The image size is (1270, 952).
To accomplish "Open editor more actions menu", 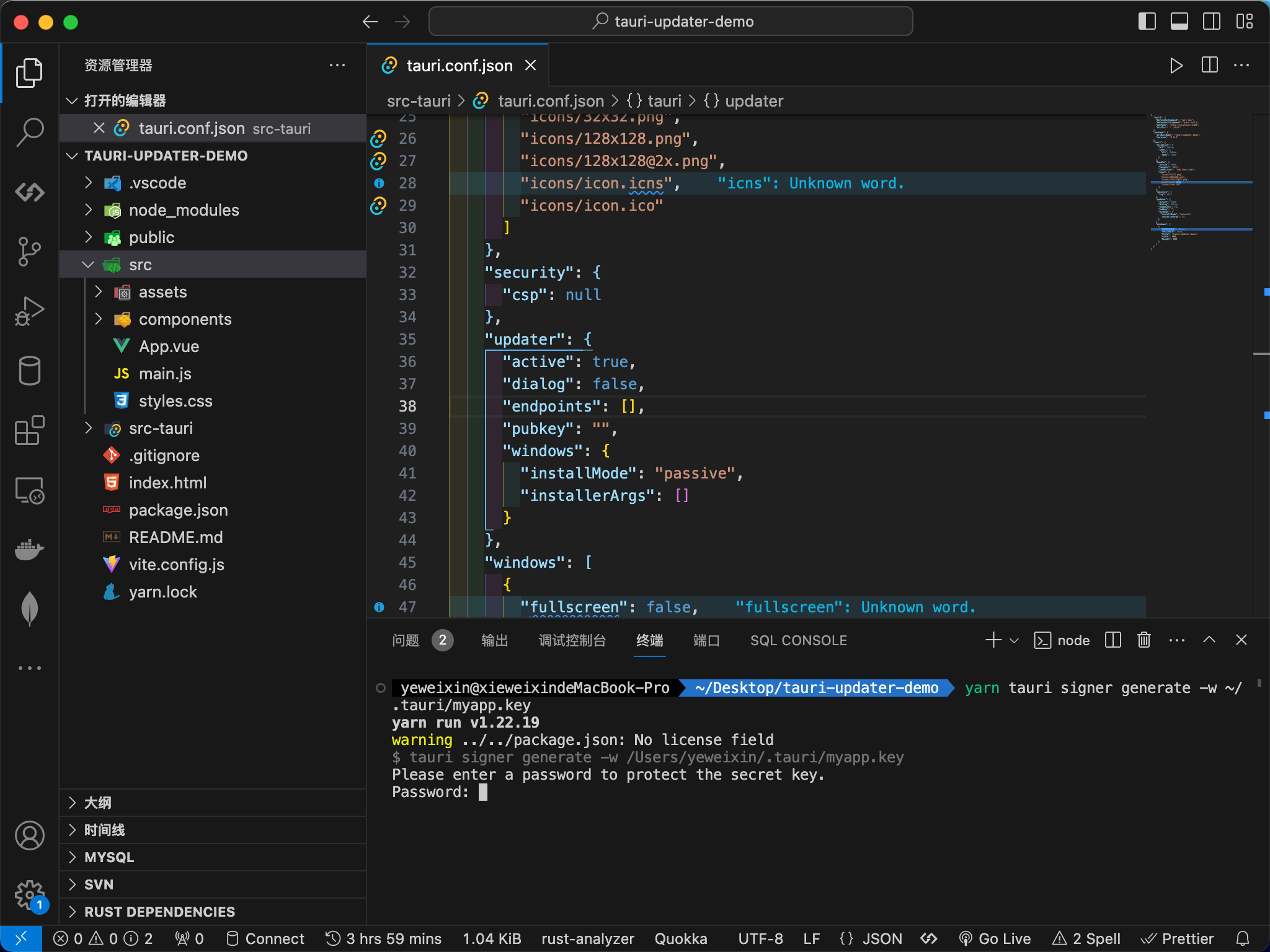I will (x=1241, y=65).
